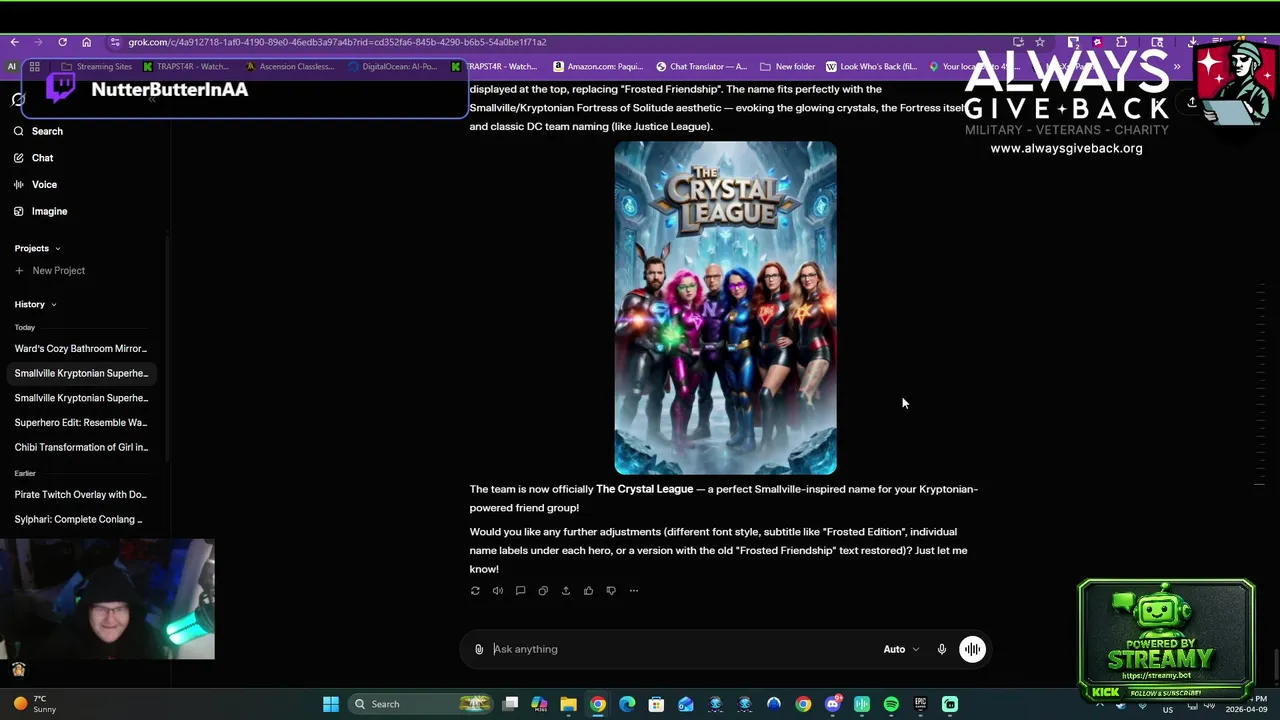Share the response via upload icon

(566, 591)
